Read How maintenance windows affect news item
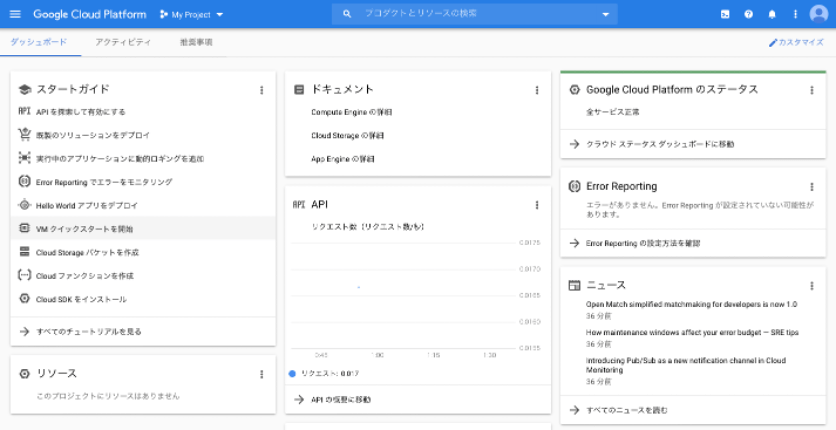Screen dimensions: 836x430 point(692,332)
